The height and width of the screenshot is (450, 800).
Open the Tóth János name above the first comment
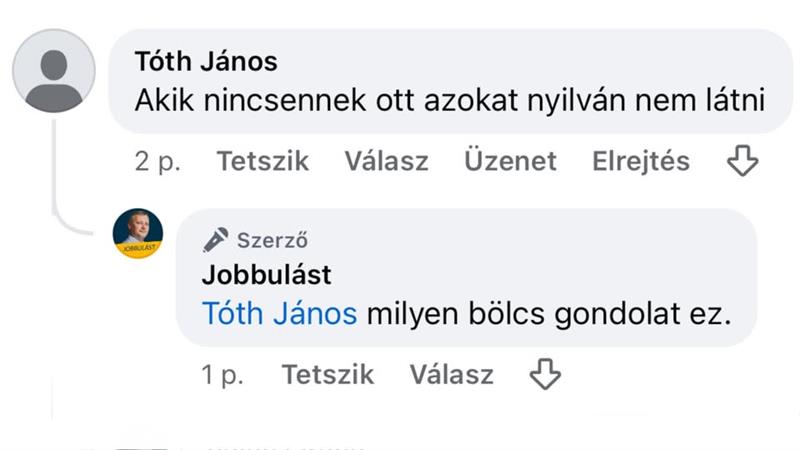click(206, 61)
